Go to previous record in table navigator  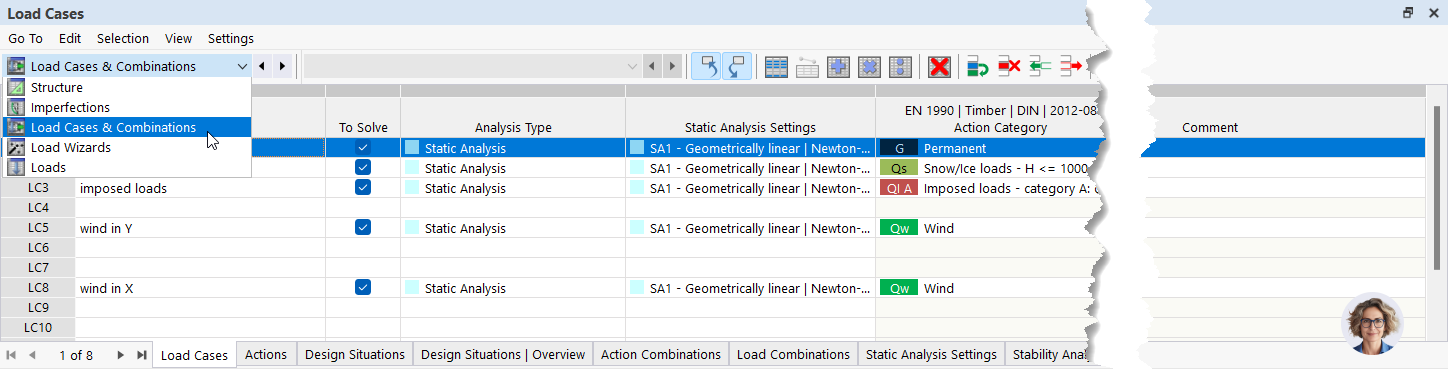point(32,355)
